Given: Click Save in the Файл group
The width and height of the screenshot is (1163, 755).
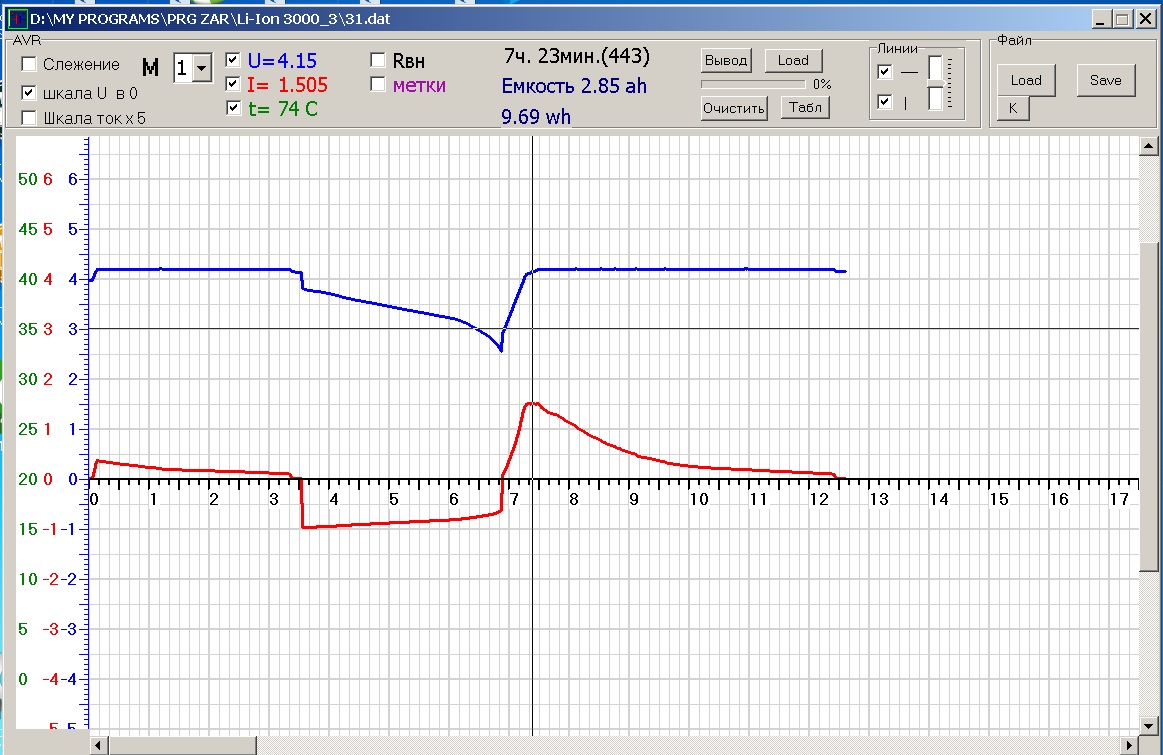Looking at the screenshot, I should [1106, 80].
